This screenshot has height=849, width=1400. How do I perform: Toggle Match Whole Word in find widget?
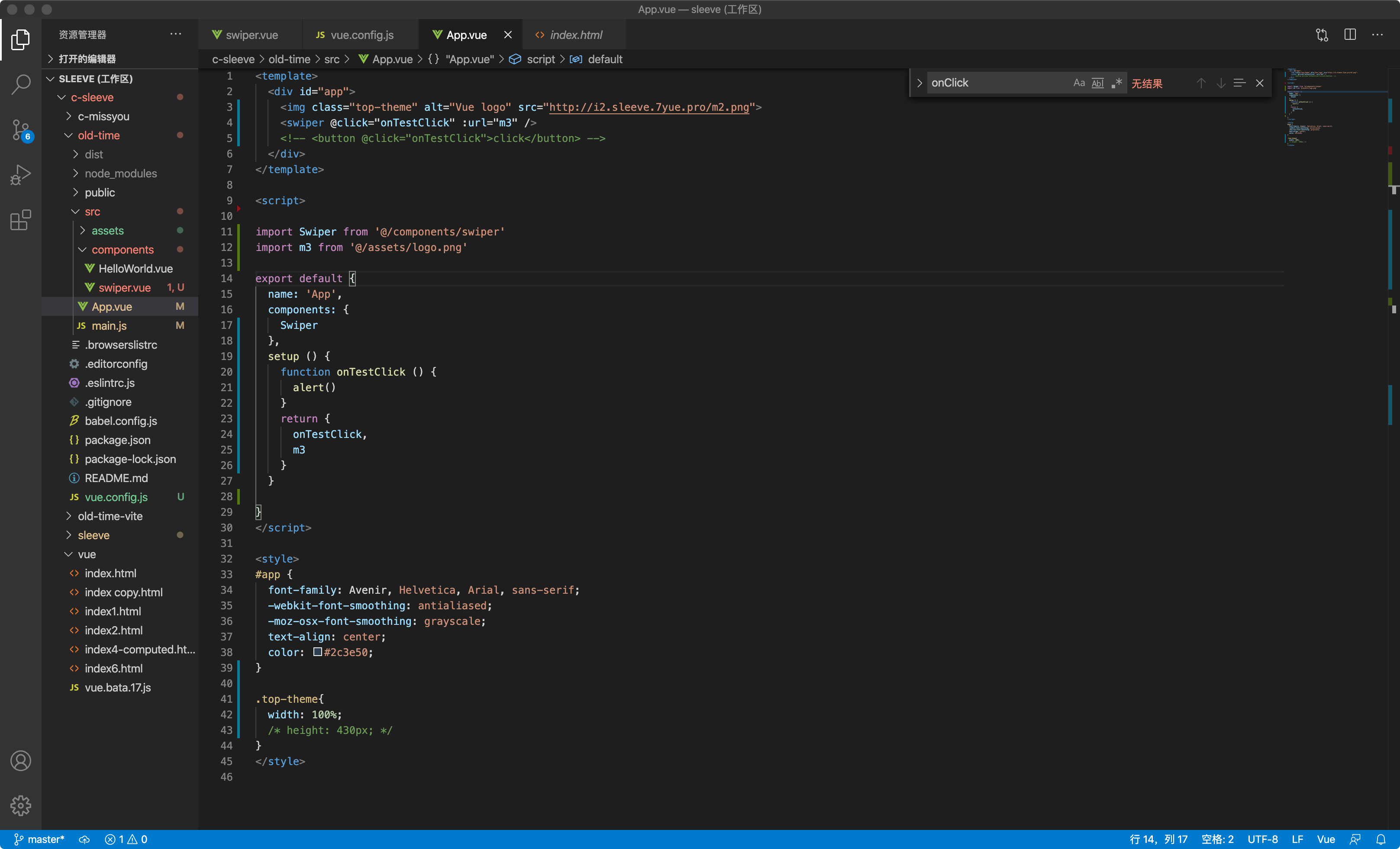click(1098, 83)
